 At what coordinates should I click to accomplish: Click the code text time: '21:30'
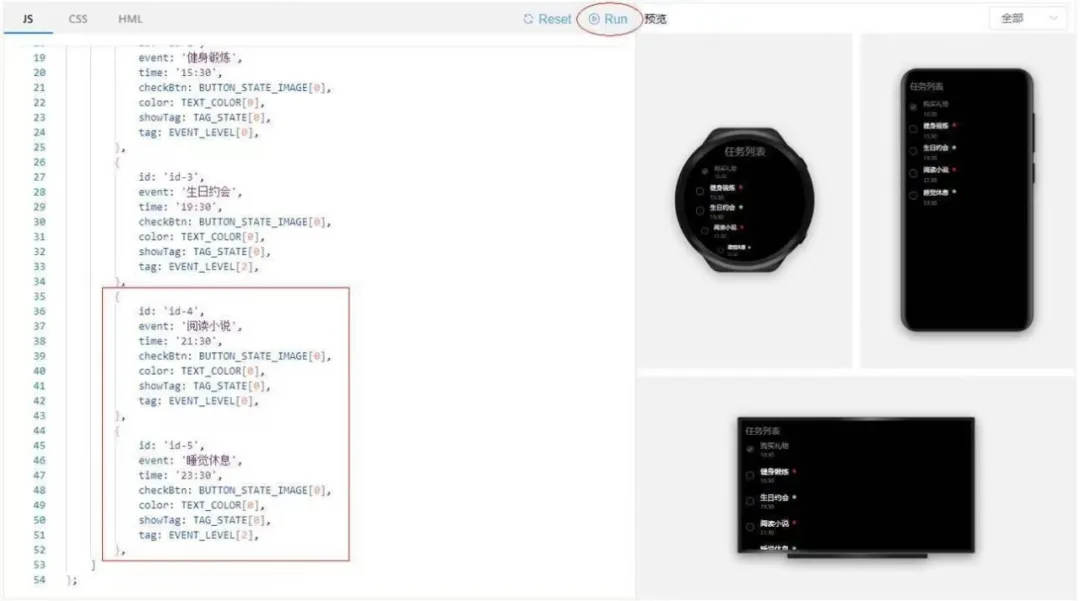click(180, 341)
